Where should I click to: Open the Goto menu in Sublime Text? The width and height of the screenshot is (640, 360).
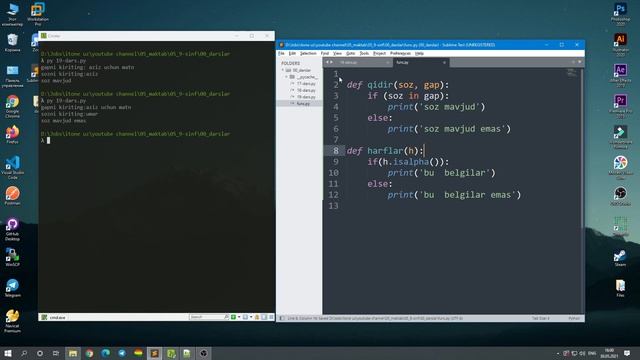click(x=350, y=53)
